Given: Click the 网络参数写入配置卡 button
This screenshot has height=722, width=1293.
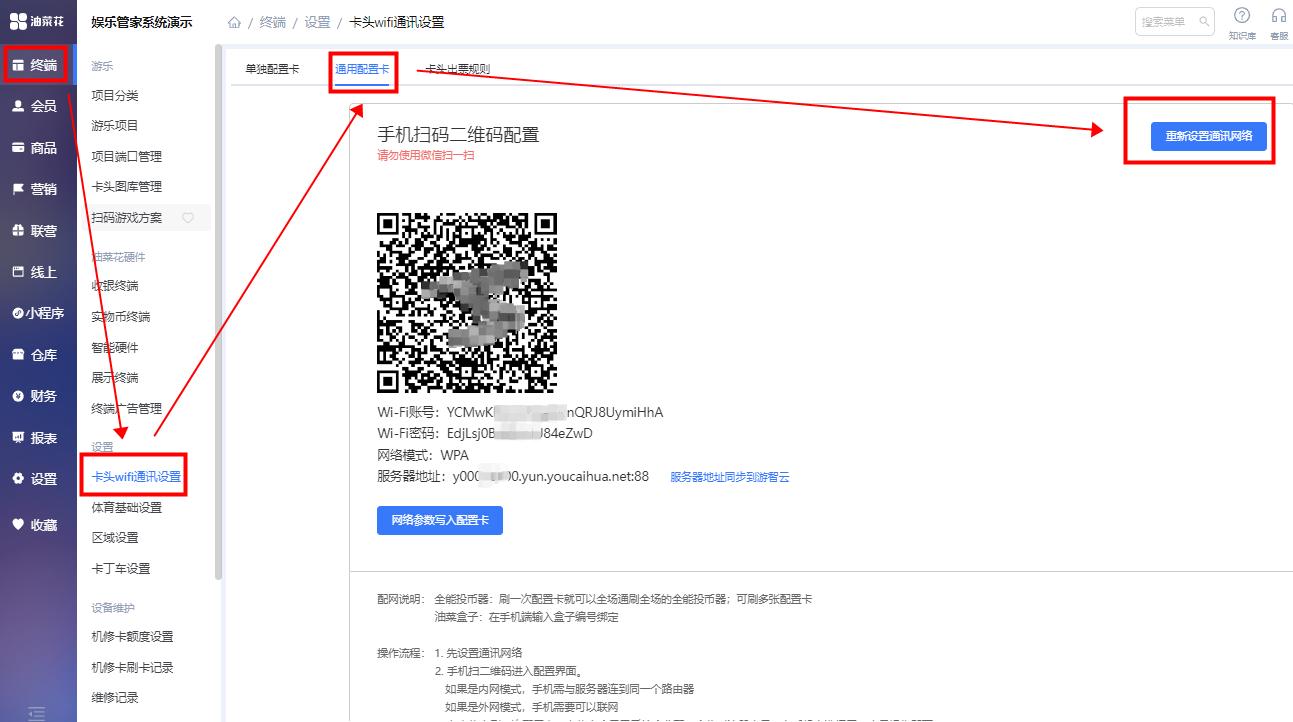Looking at the screenshot, I should point(440,521).
